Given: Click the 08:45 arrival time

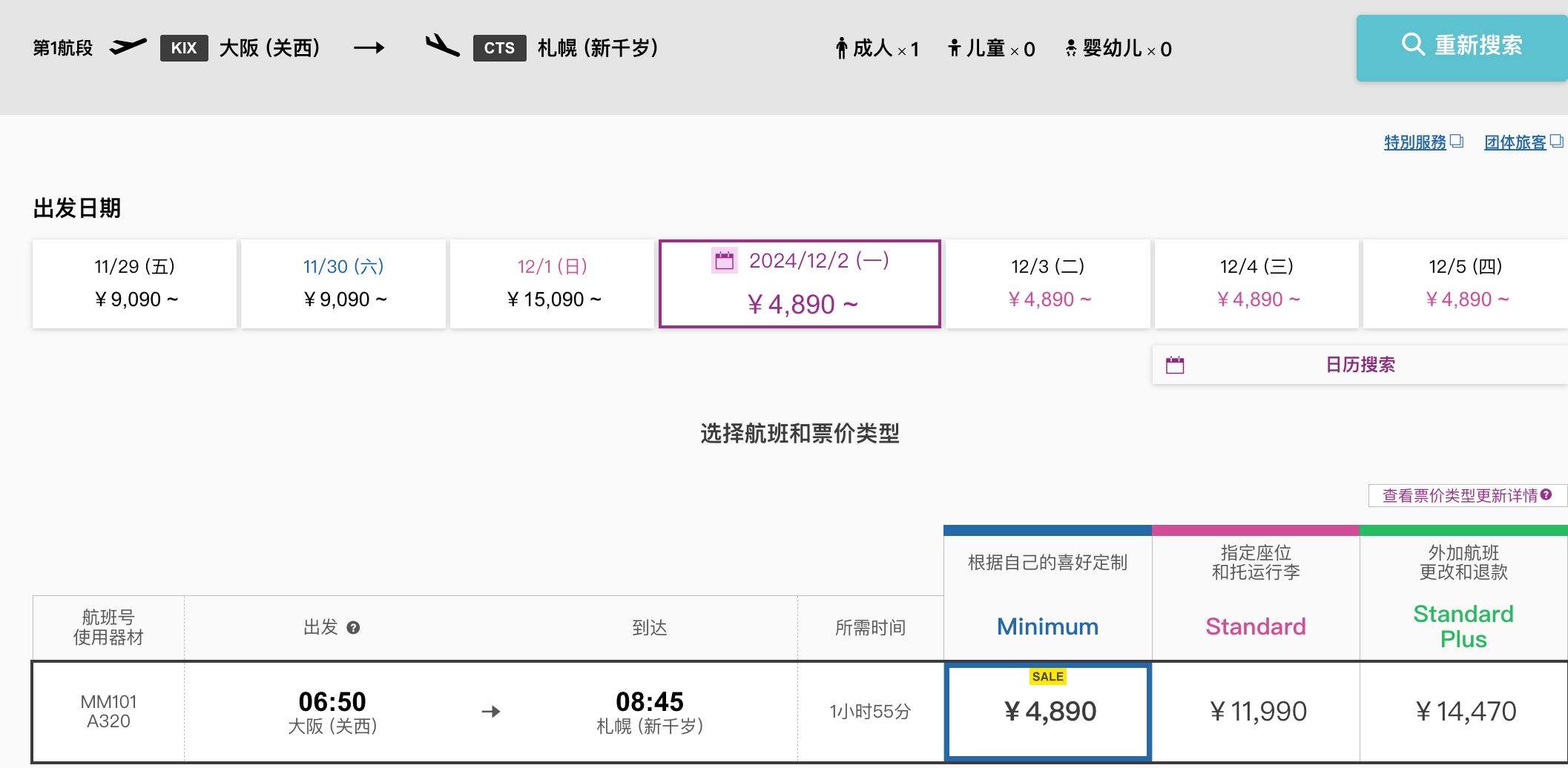Looking at the screenshot, I should coord(650,701).
